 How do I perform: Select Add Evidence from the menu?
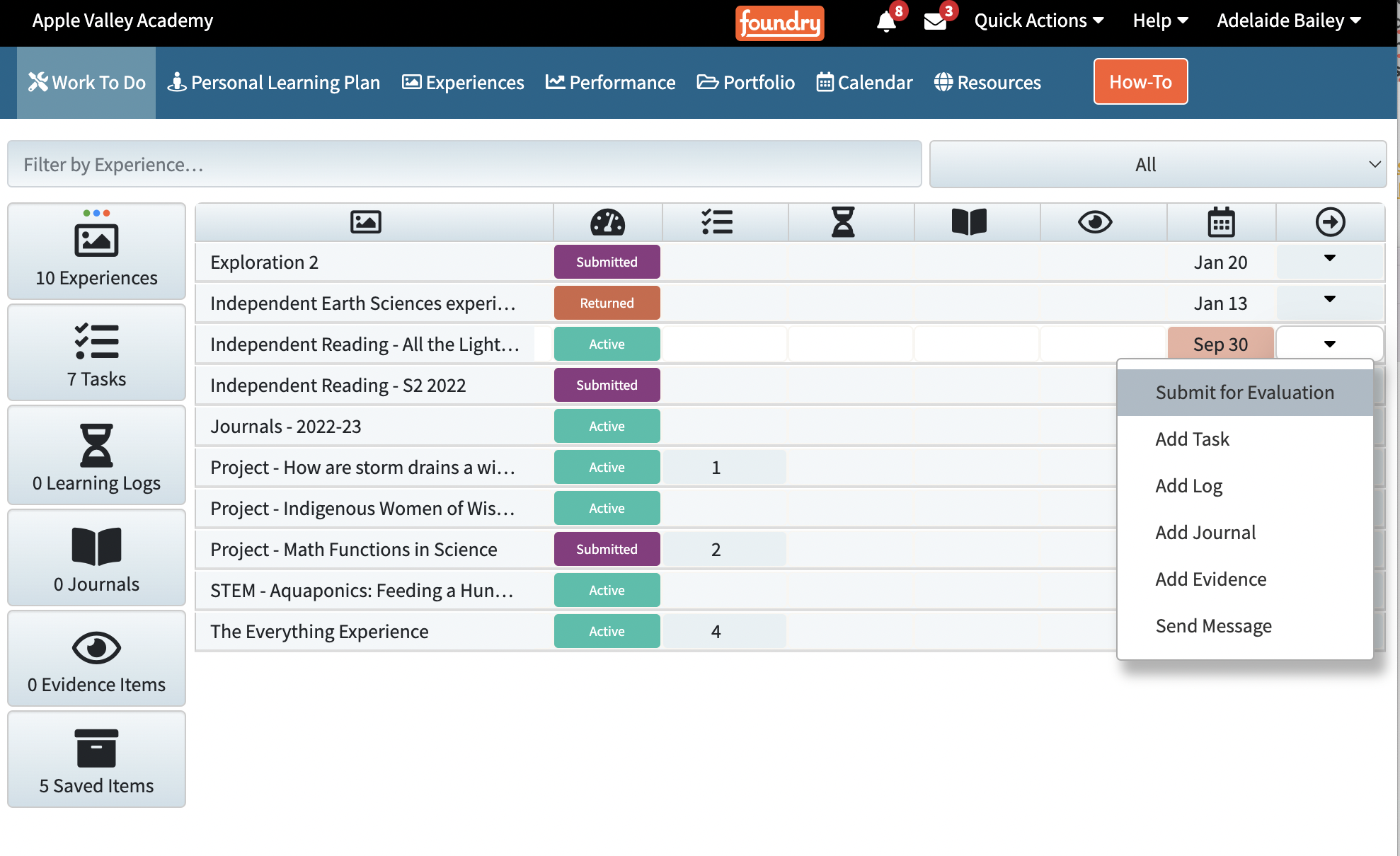coord(1210,579)
